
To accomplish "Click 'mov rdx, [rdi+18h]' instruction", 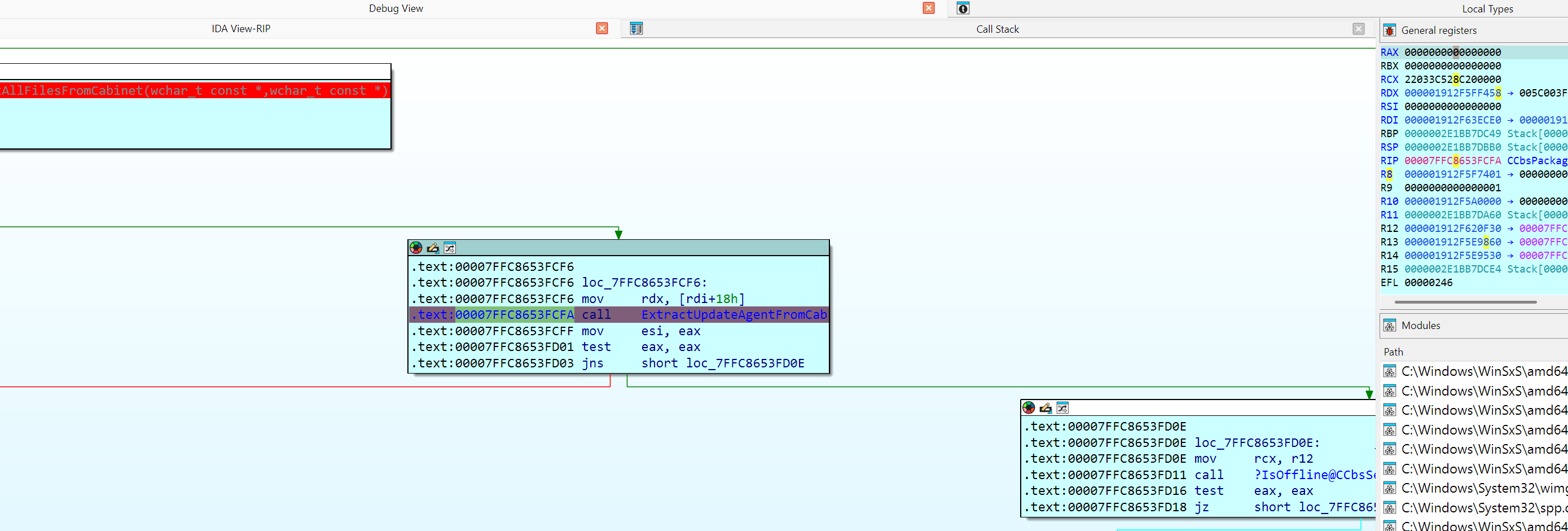I will click(x=663, y=299).
